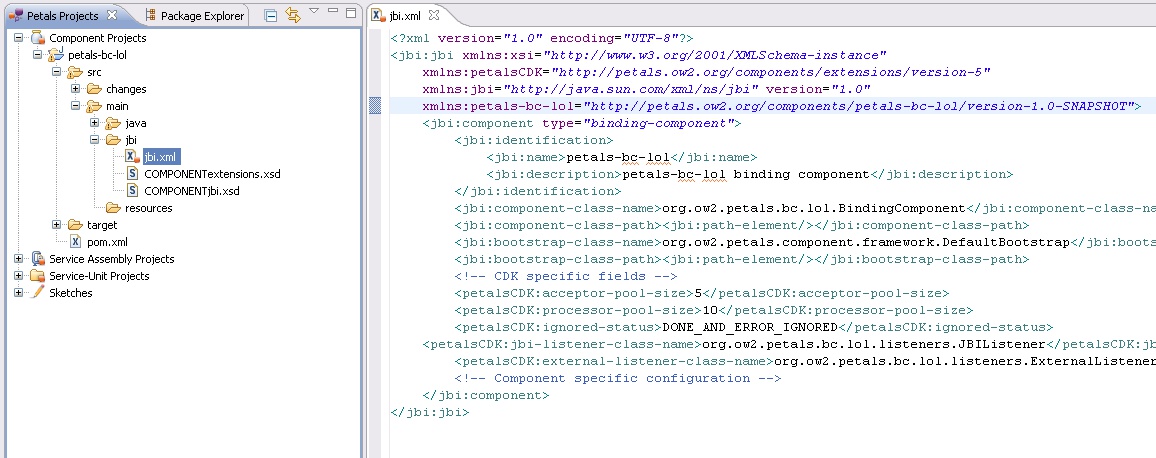Expand the java folder
1156x458 pixels.
click(x=95, y=123)
